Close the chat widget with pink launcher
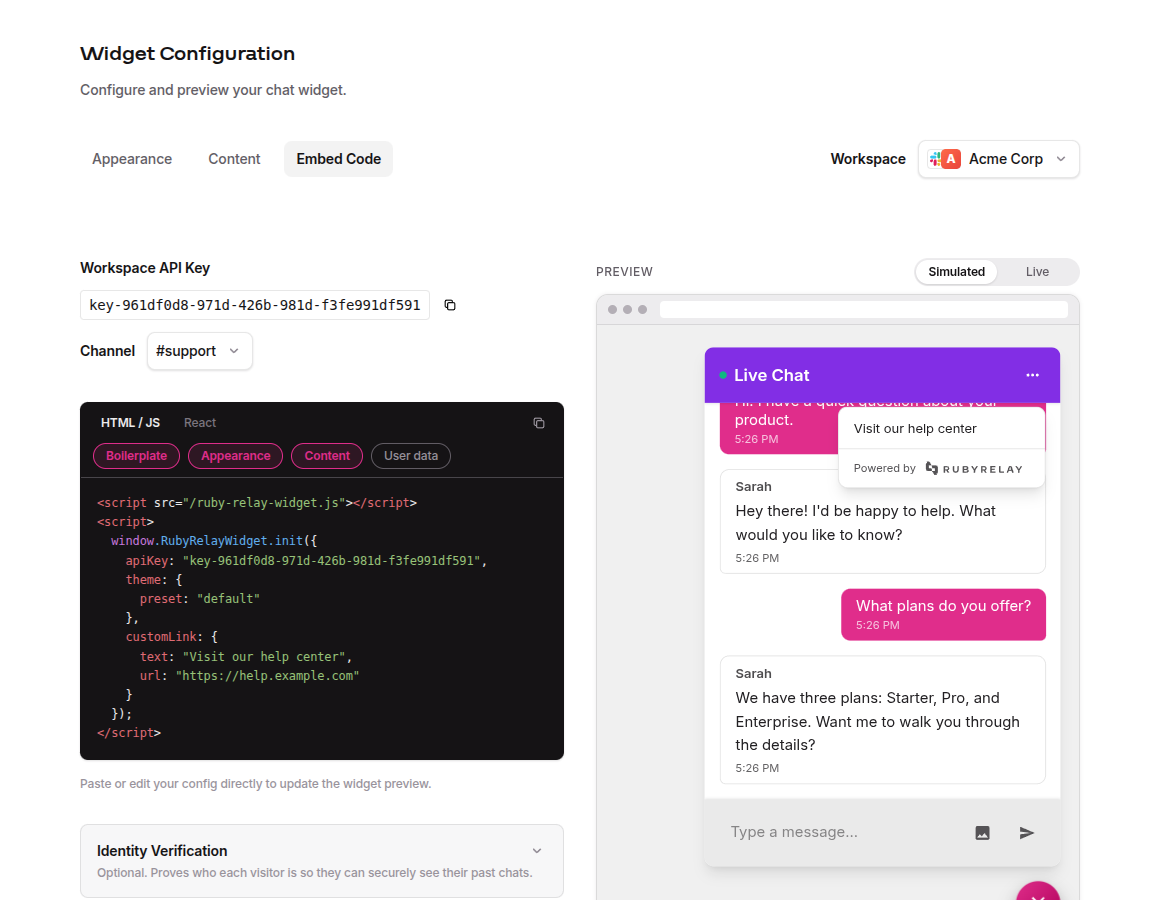The image size is (1160, 900). tap(1037, 893)
